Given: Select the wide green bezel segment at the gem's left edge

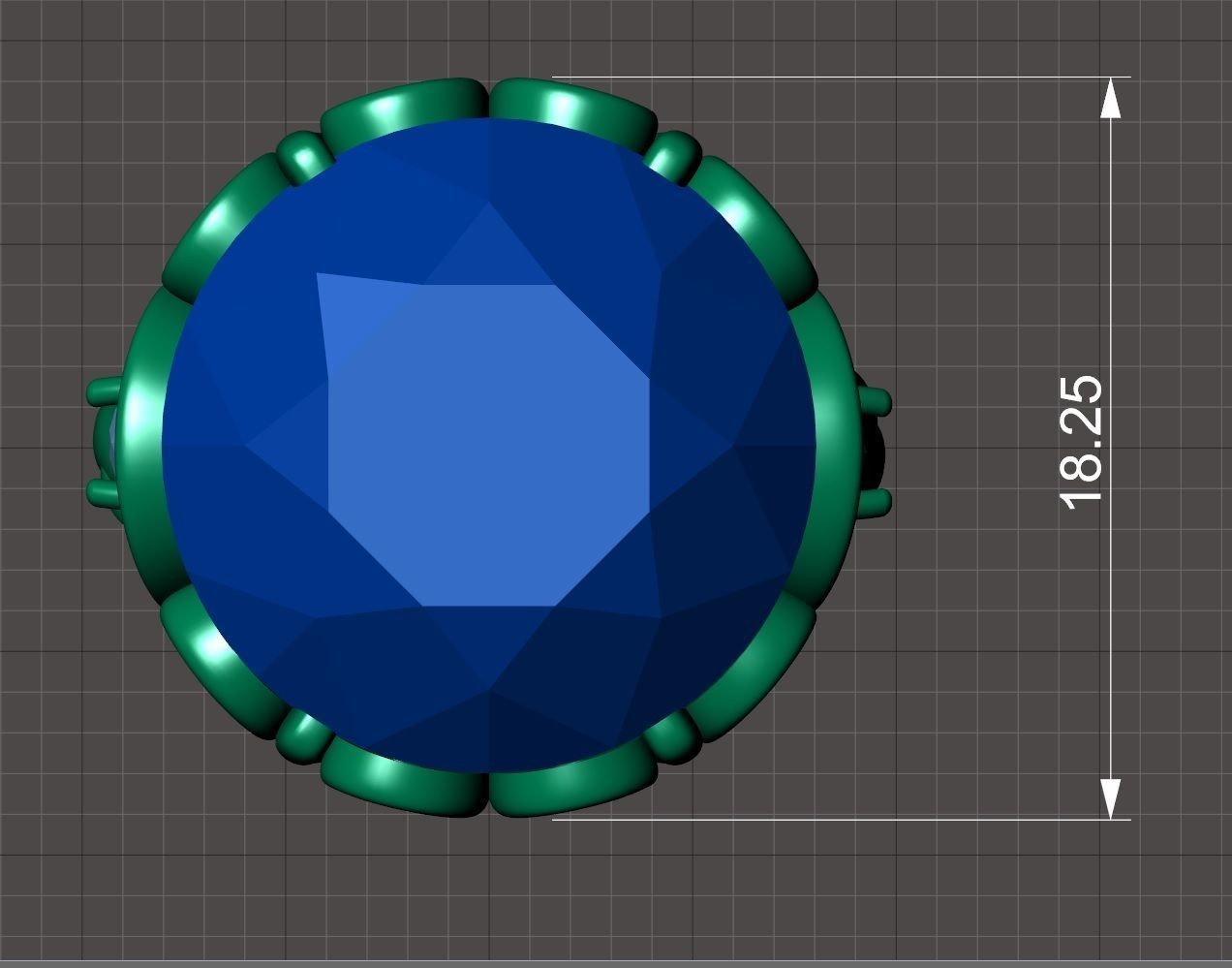Looking at the screenshot, I should coord(140,446).
